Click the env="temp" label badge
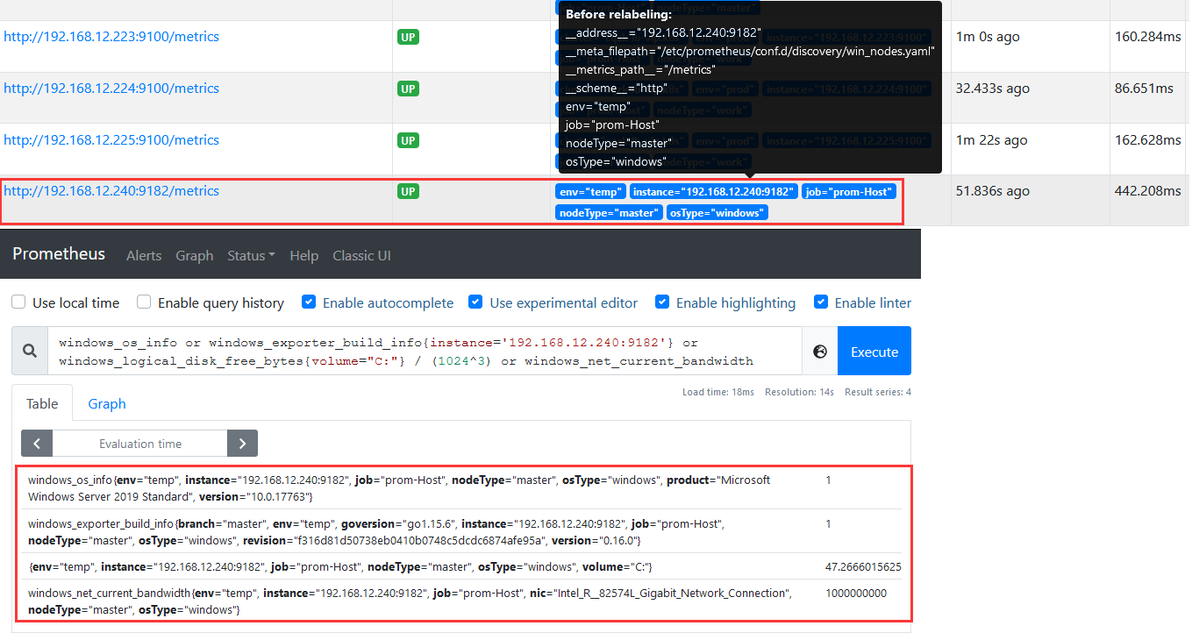1192x640 pixels. tap(591, 192)
